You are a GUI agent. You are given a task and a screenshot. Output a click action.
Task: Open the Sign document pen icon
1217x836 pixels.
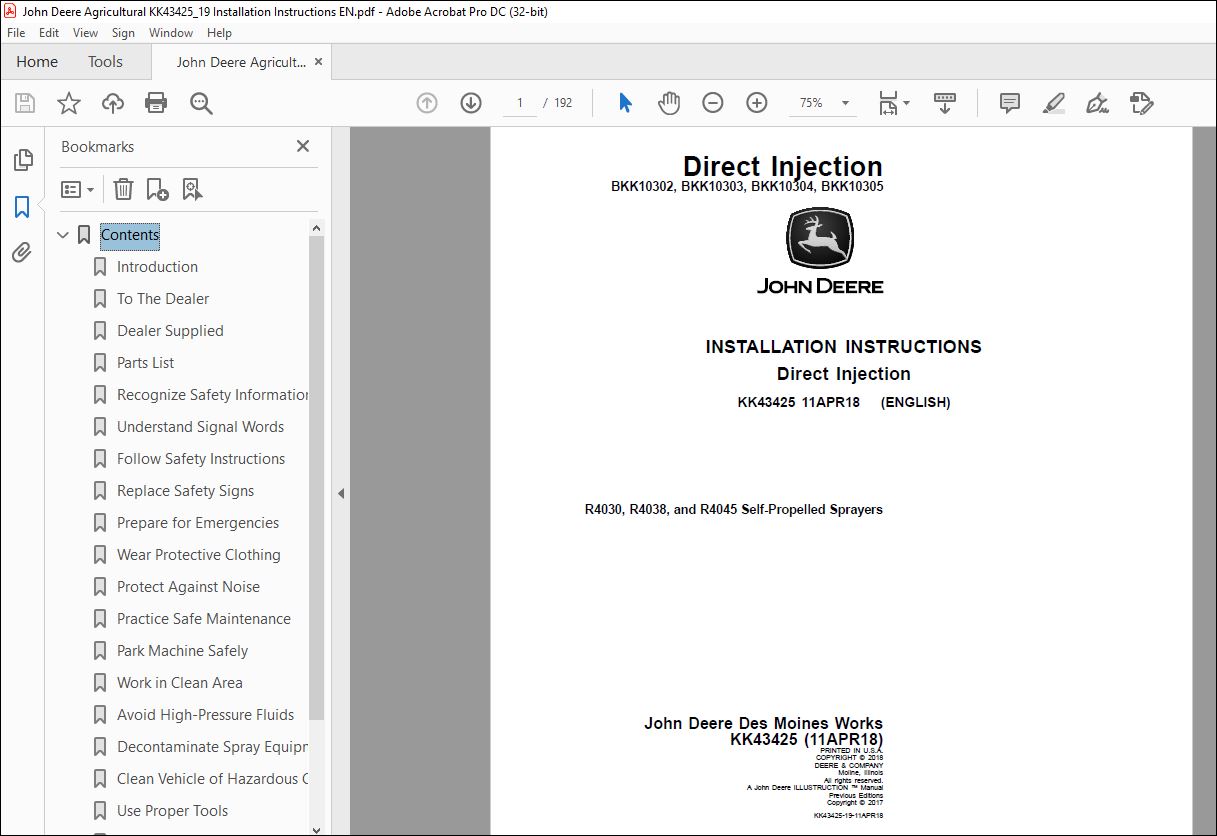[x=1097, y=103]
